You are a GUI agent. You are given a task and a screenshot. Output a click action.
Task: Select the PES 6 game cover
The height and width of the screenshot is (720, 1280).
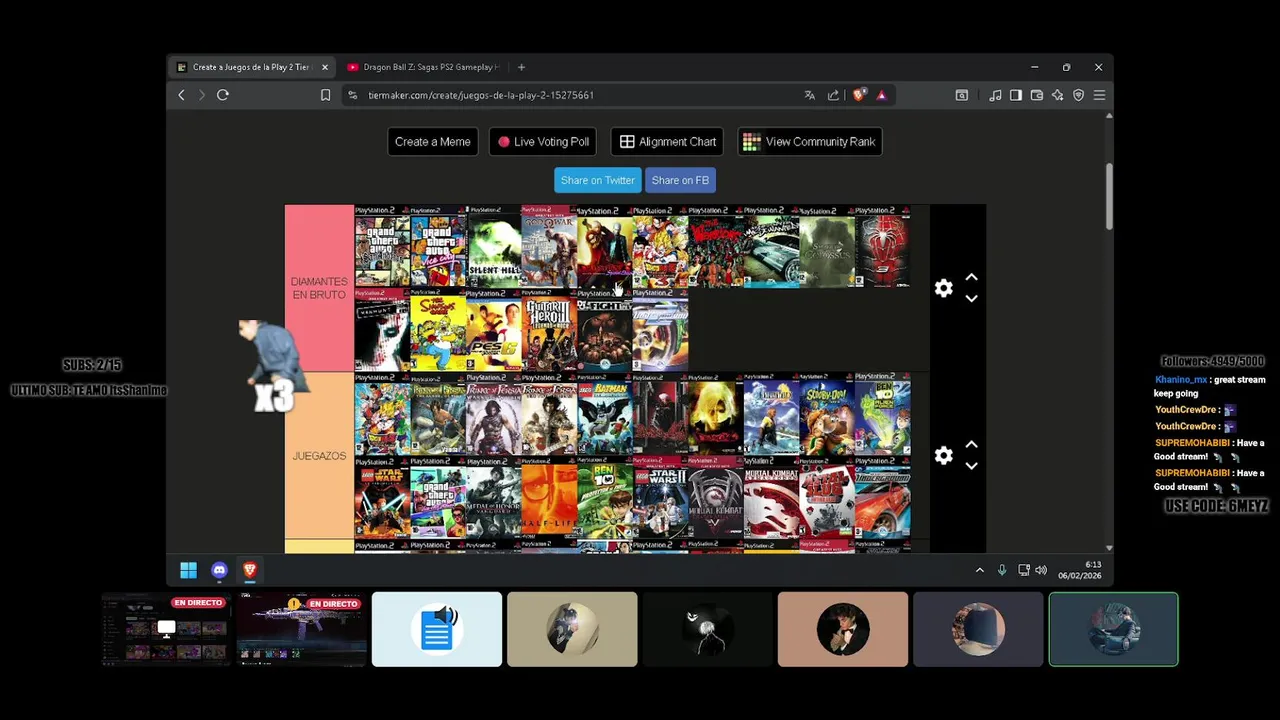coord(493,331)
